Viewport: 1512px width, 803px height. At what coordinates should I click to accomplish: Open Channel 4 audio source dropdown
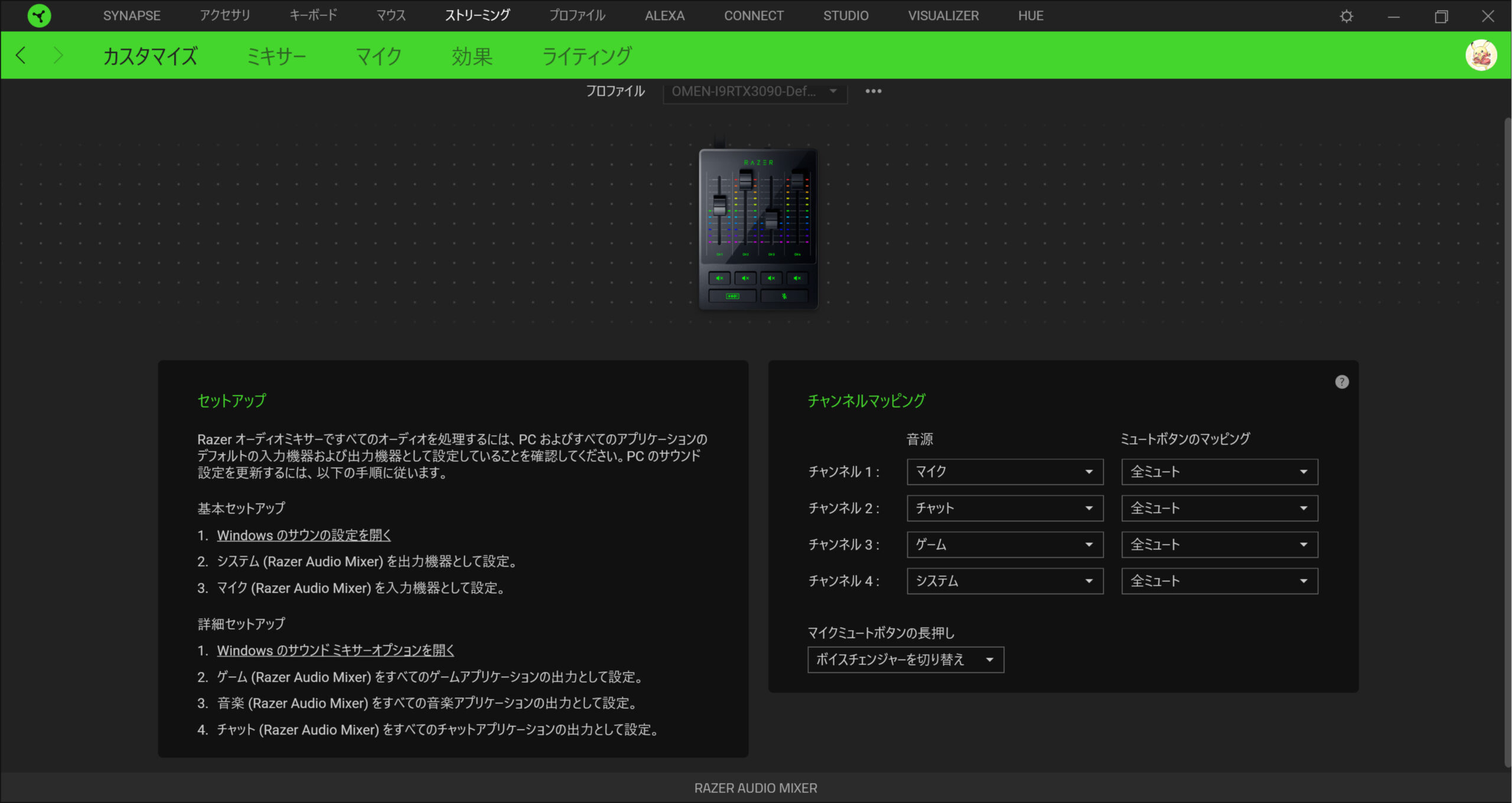pos(1005,581)
